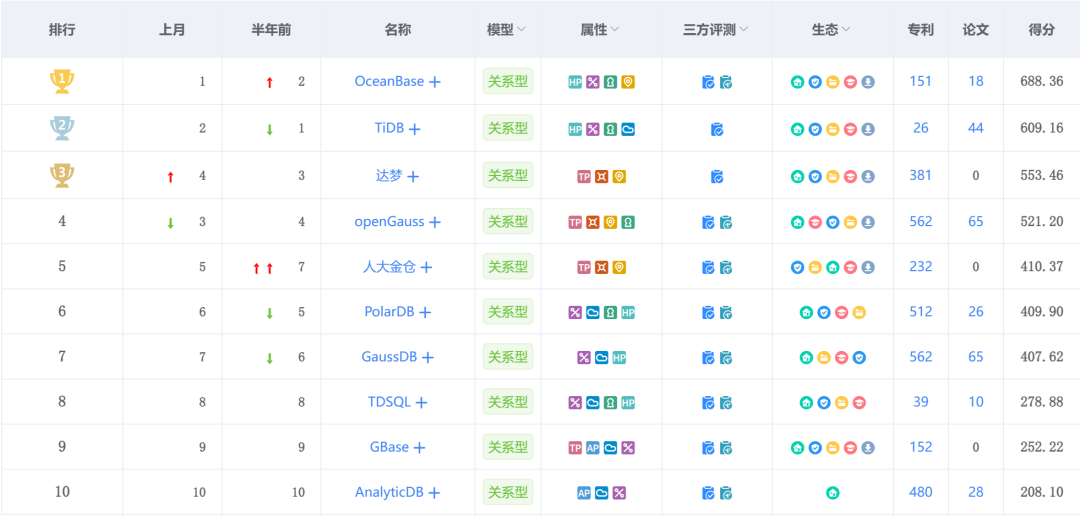The height and width of the screenshot is (516, 1080).
Task: Click the AP attribute icon in AnalyticDB row
Action: pos(583,493)
